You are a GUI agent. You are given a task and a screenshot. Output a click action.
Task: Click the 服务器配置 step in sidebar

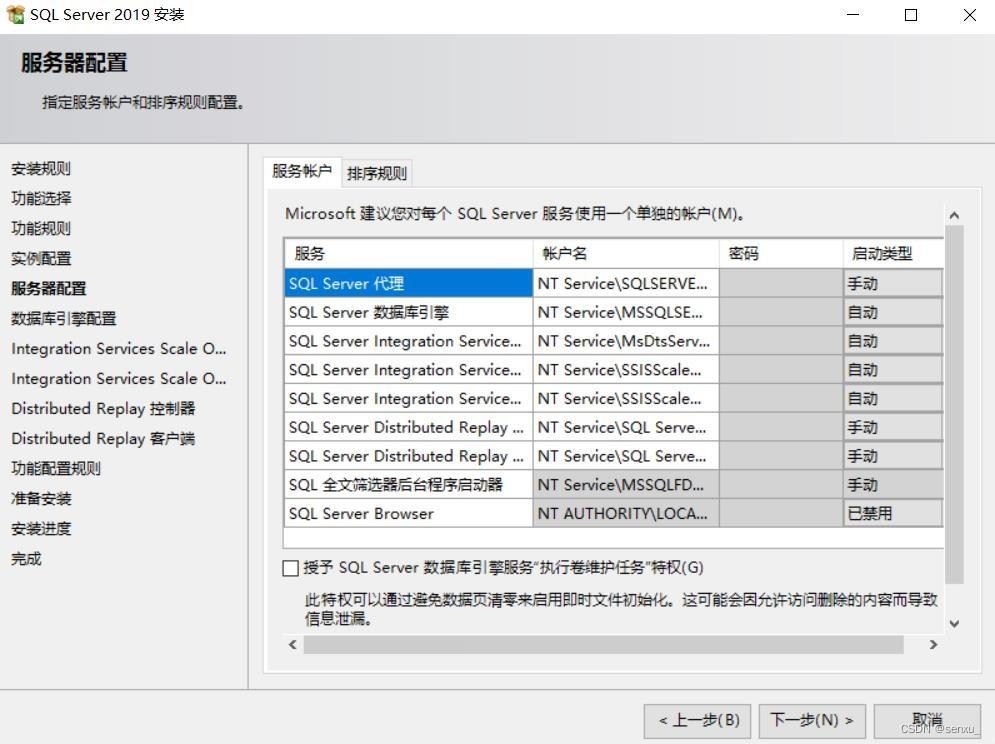coord(49,289)
